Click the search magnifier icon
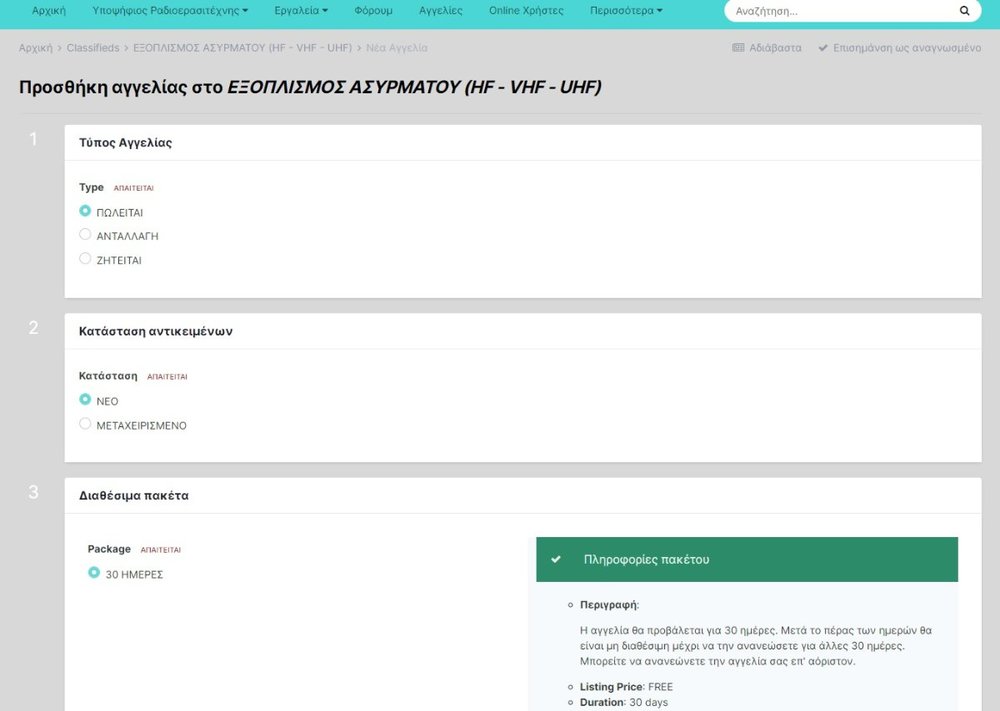The image size is (1000, 711). pos(964,11)
